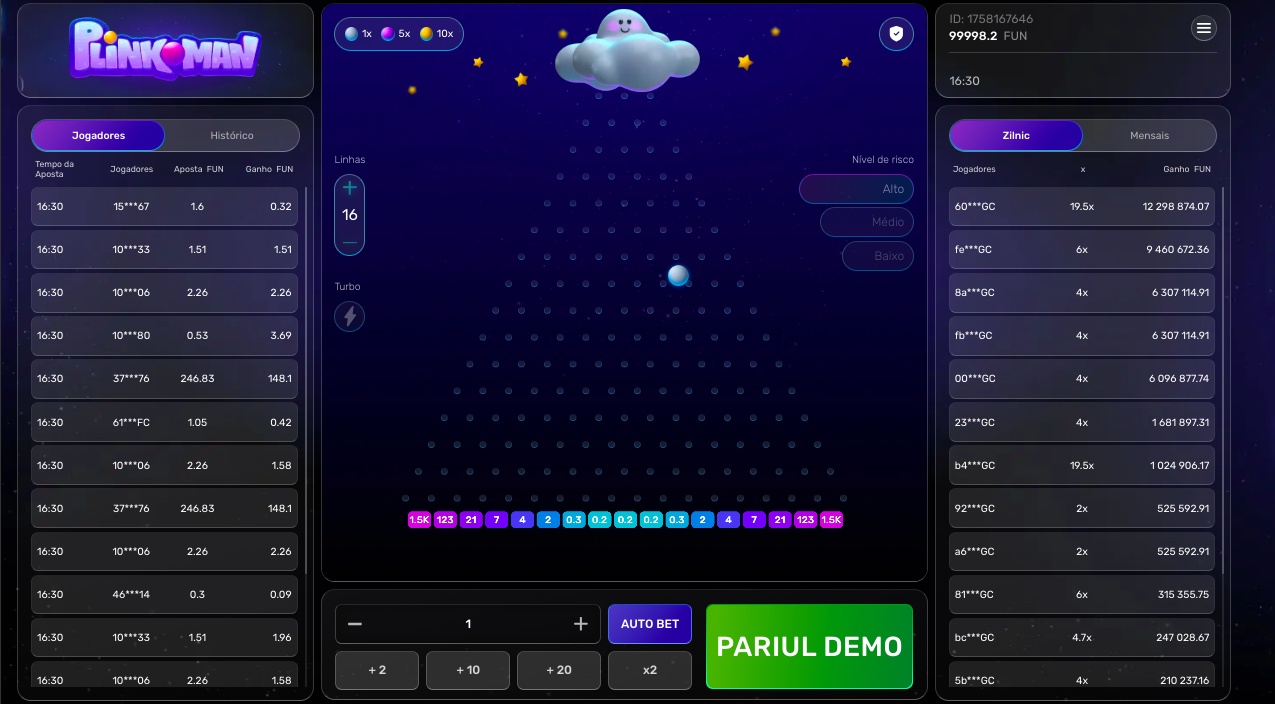
Task: Select leaderboard row 8a***GC
Action: [x=1082, y=293]
